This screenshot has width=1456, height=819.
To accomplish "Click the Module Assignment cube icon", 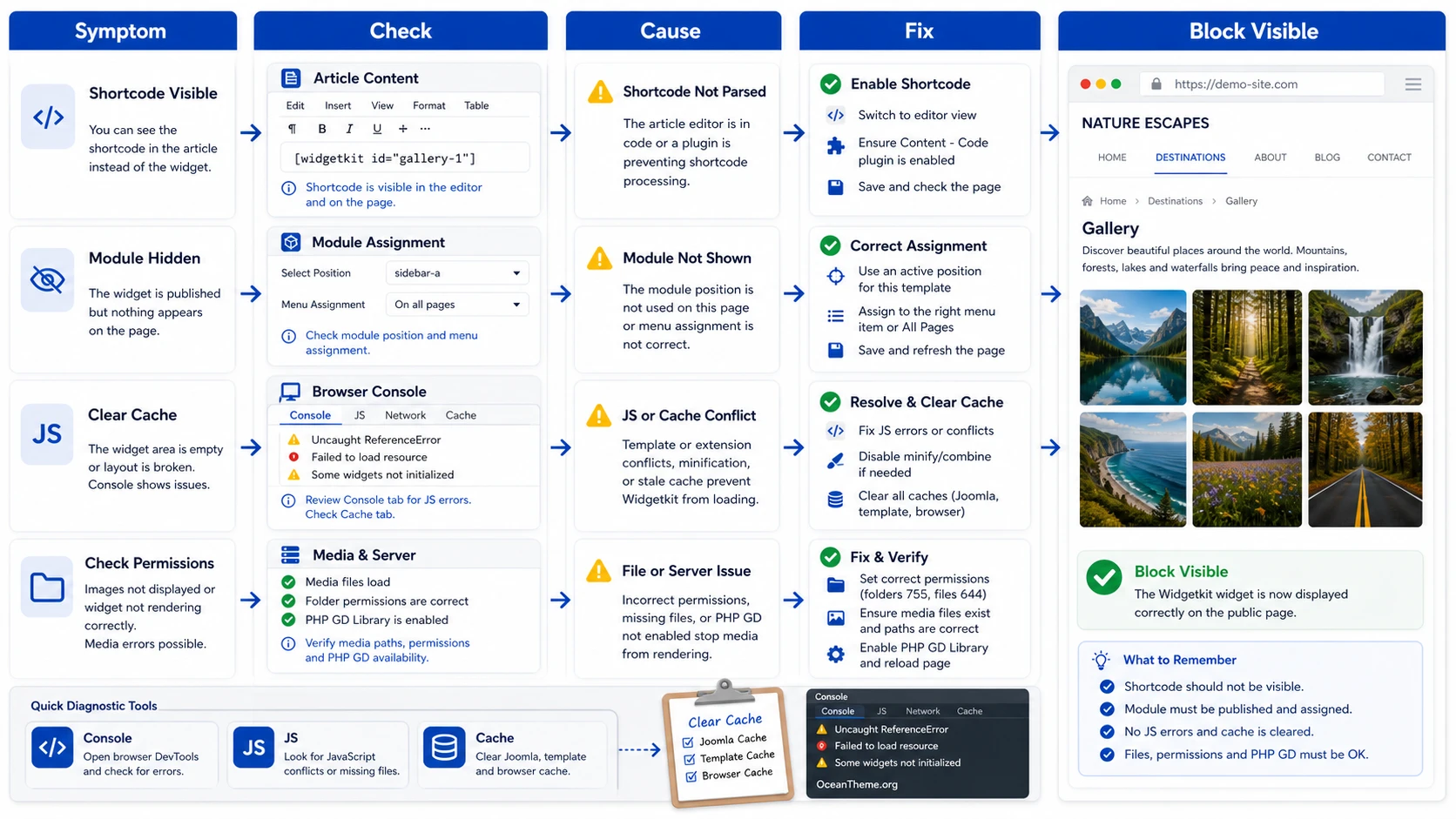I will [x=291, y=242].
